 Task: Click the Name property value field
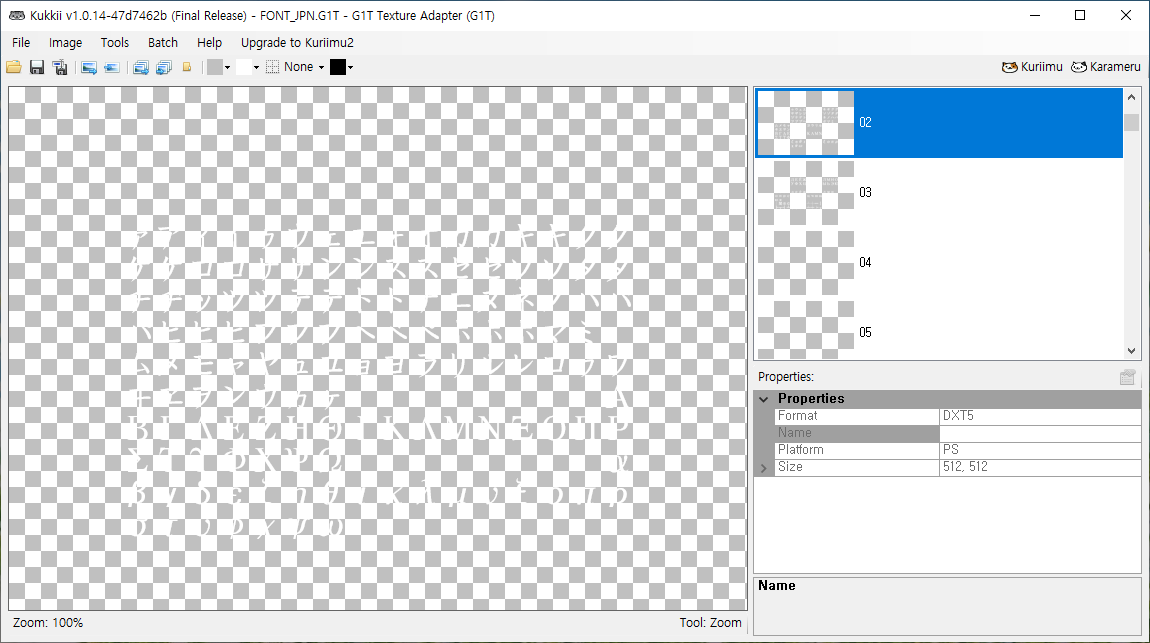(x=1039, y=433)
